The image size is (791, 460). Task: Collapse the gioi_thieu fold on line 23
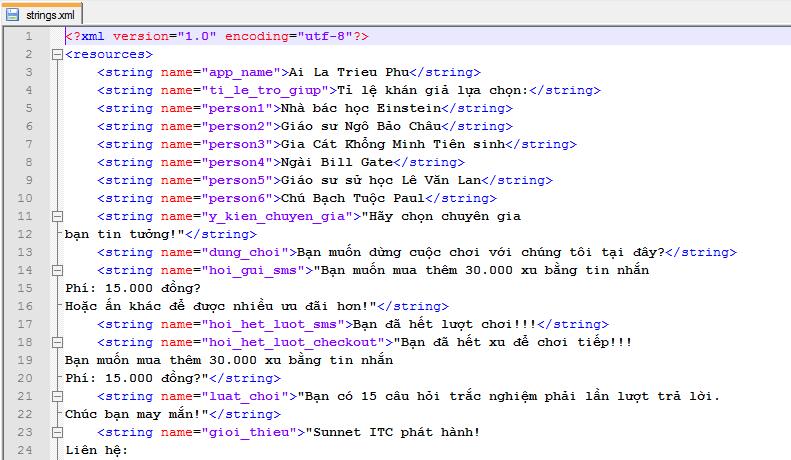(58, 432)
